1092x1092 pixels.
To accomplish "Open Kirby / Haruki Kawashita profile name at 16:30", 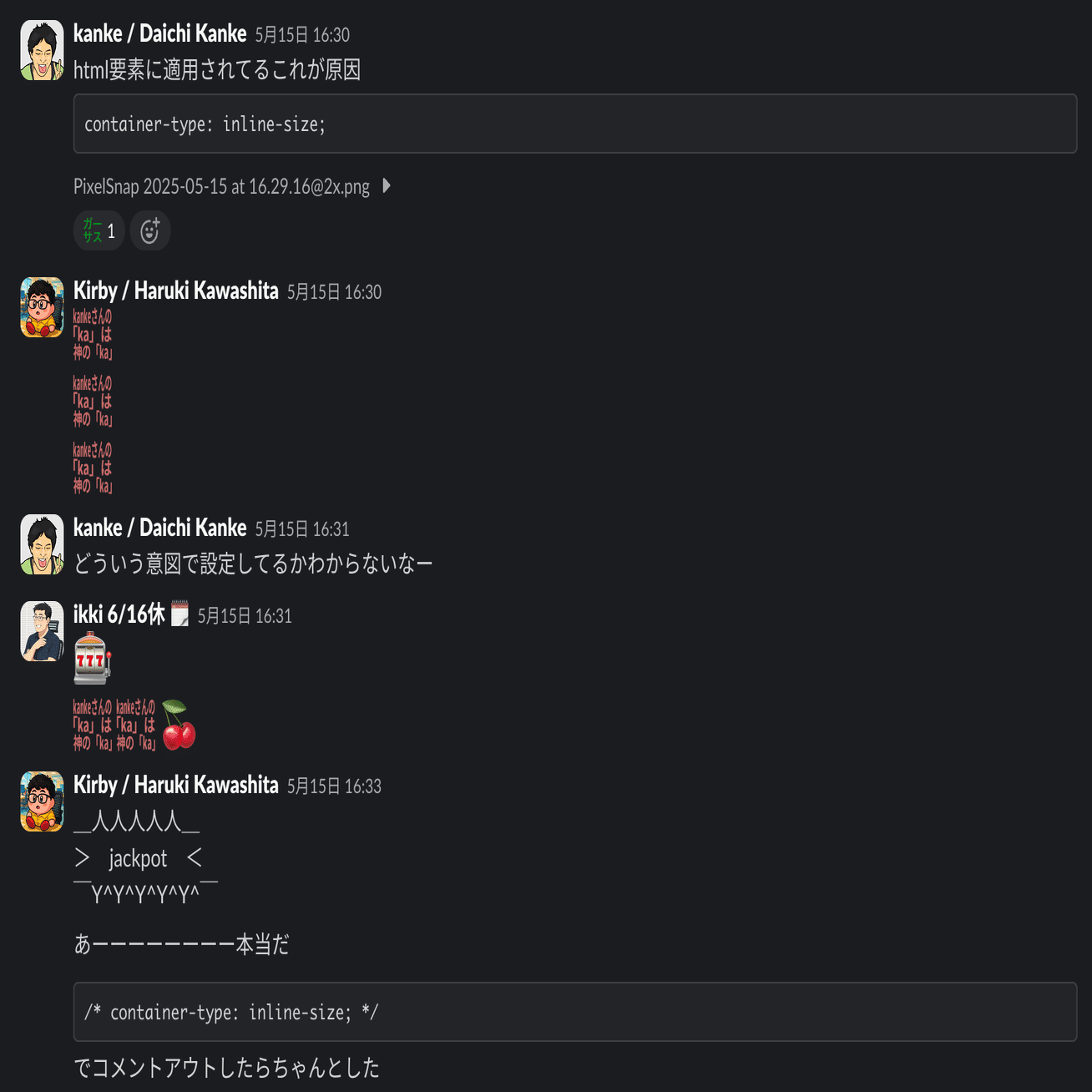I will coord(176,291).
